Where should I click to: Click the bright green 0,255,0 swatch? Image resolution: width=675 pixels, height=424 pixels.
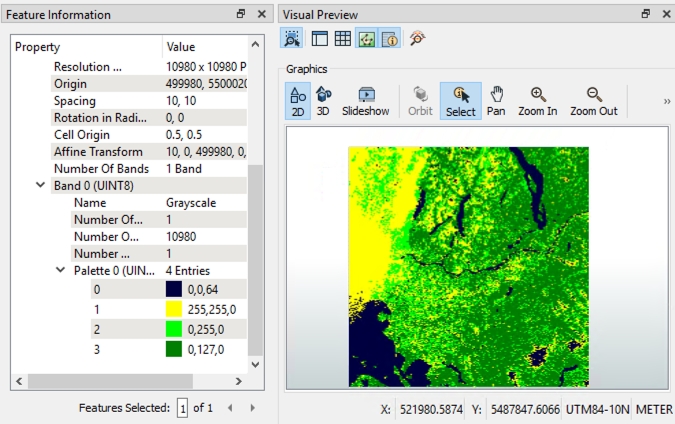(x=174, y=329)
